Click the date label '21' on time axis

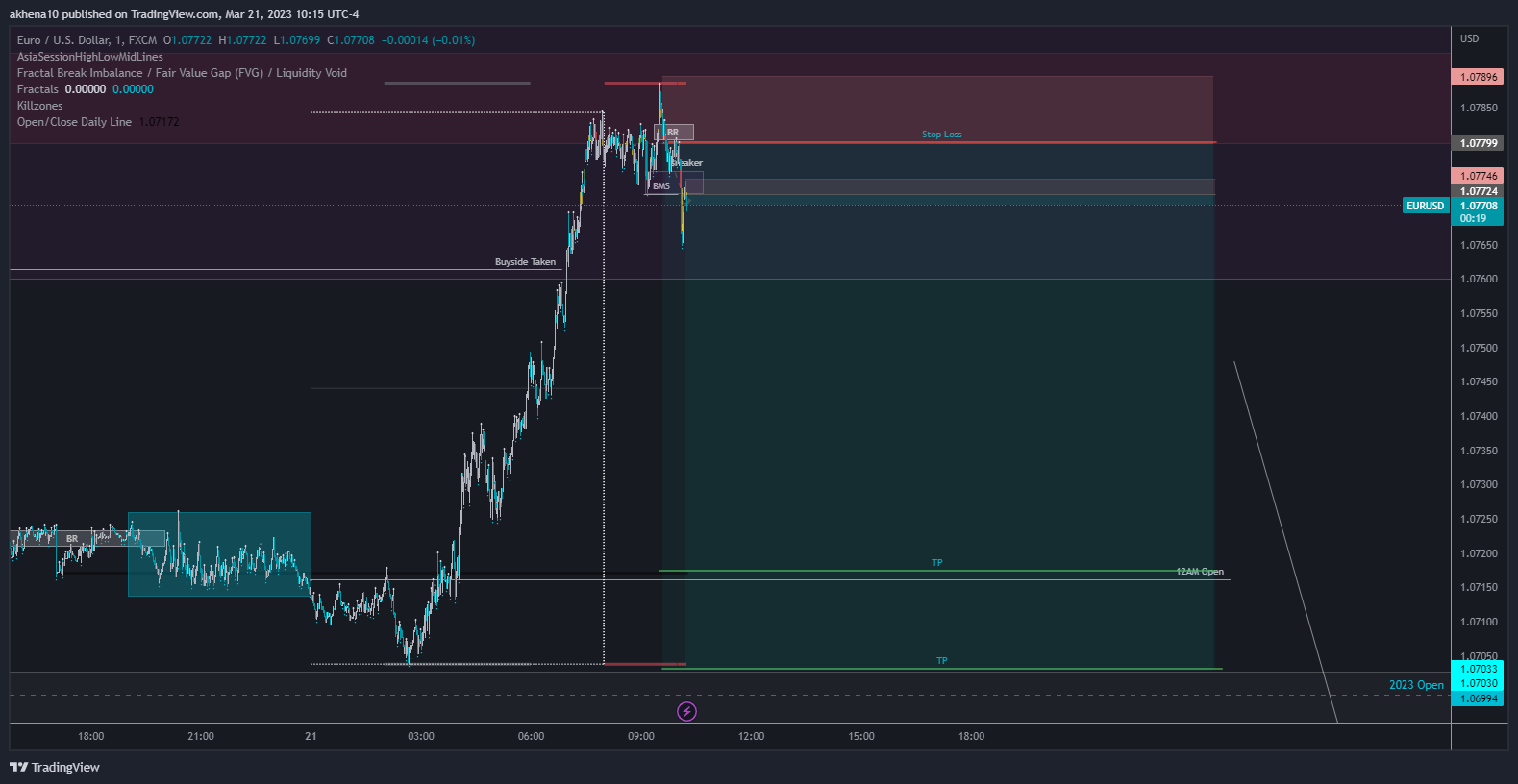[311, 736]
